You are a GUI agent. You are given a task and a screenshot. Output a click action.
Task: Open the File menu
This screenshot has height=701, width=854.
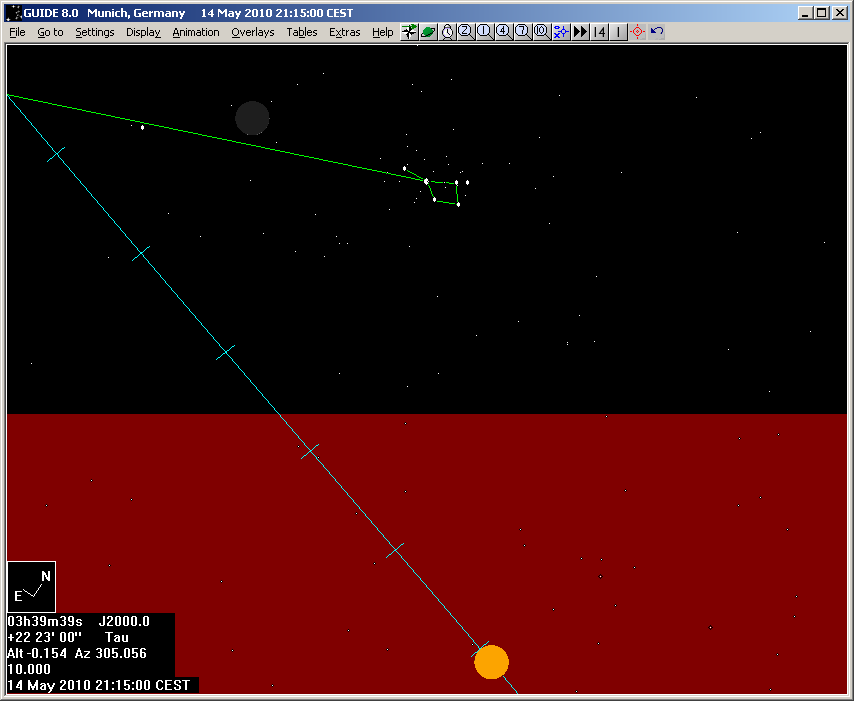(x=17, y=32)
